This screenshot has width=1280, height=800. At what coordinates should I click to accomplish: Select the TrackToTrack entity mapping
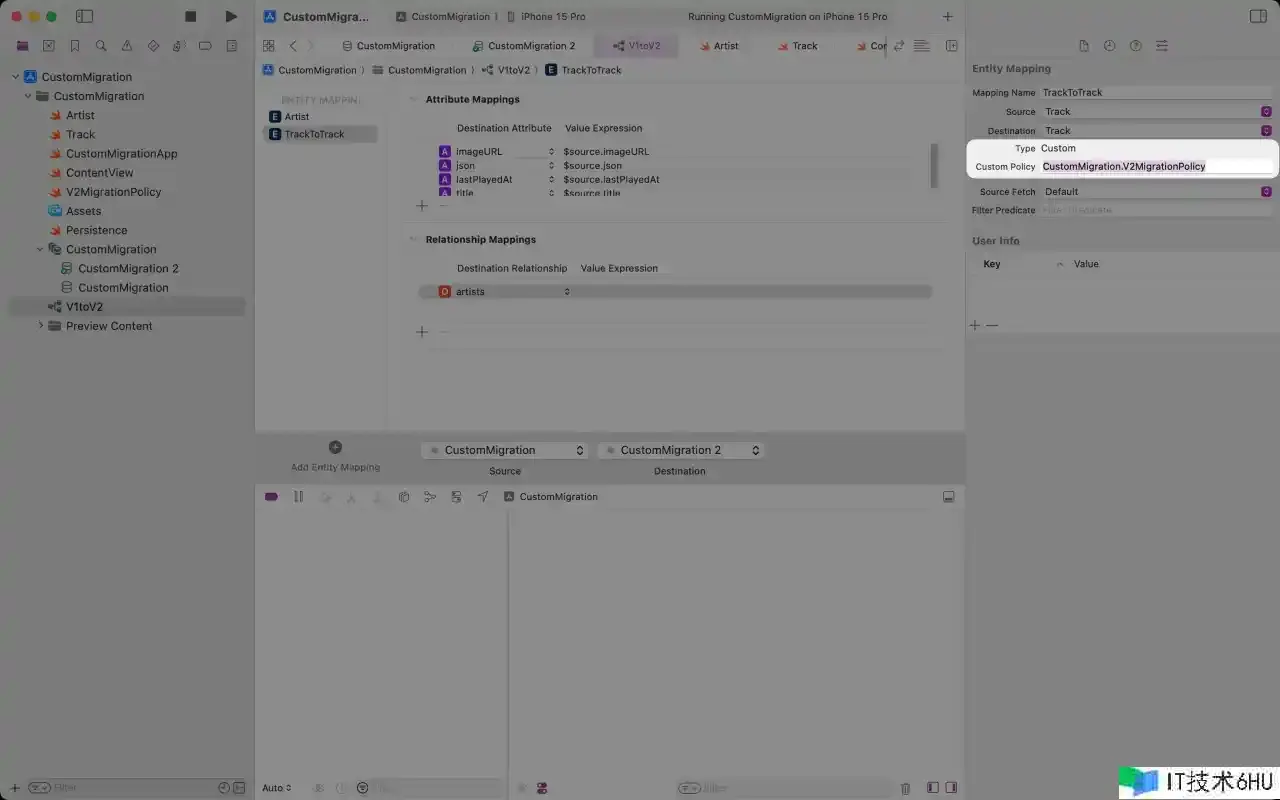click(x=320, y=134)
